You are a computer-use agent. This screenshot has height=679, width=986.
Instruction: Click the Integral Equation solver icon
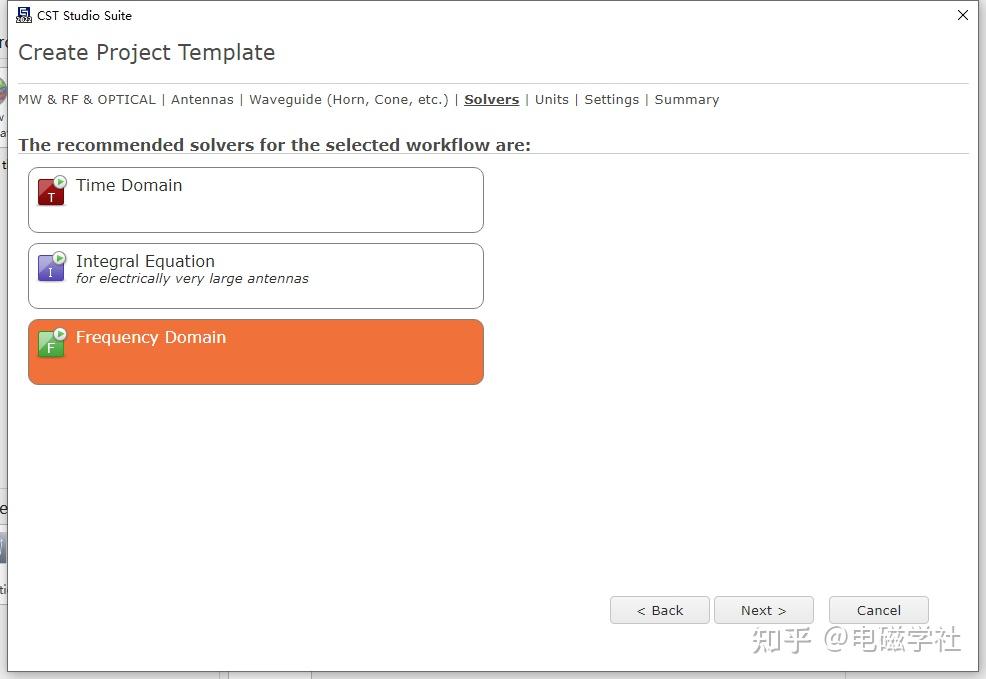point(49,268)
